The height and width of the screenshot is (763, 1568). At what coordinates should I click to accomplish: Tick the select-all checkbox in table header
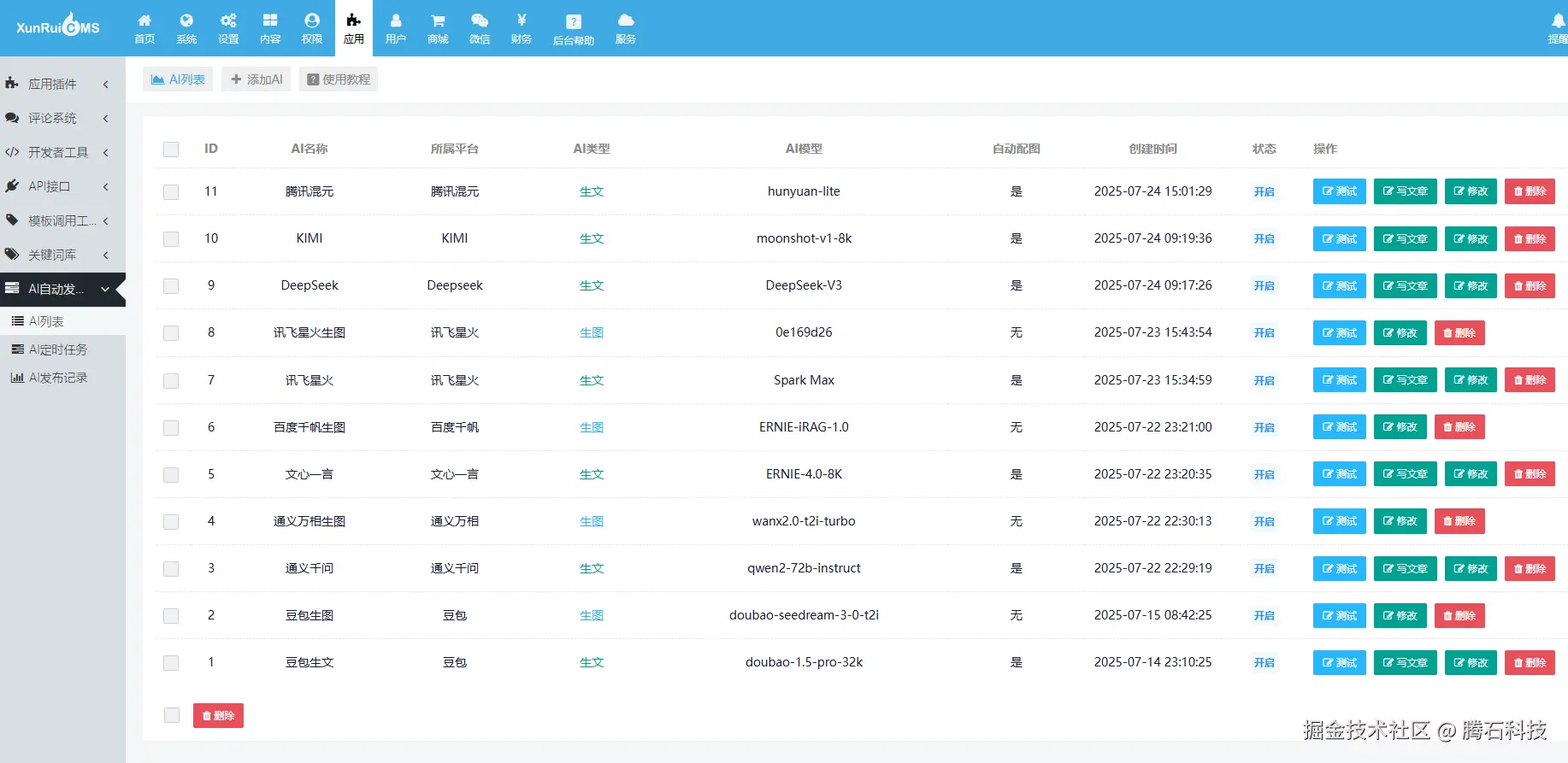(x=171, y=150)
